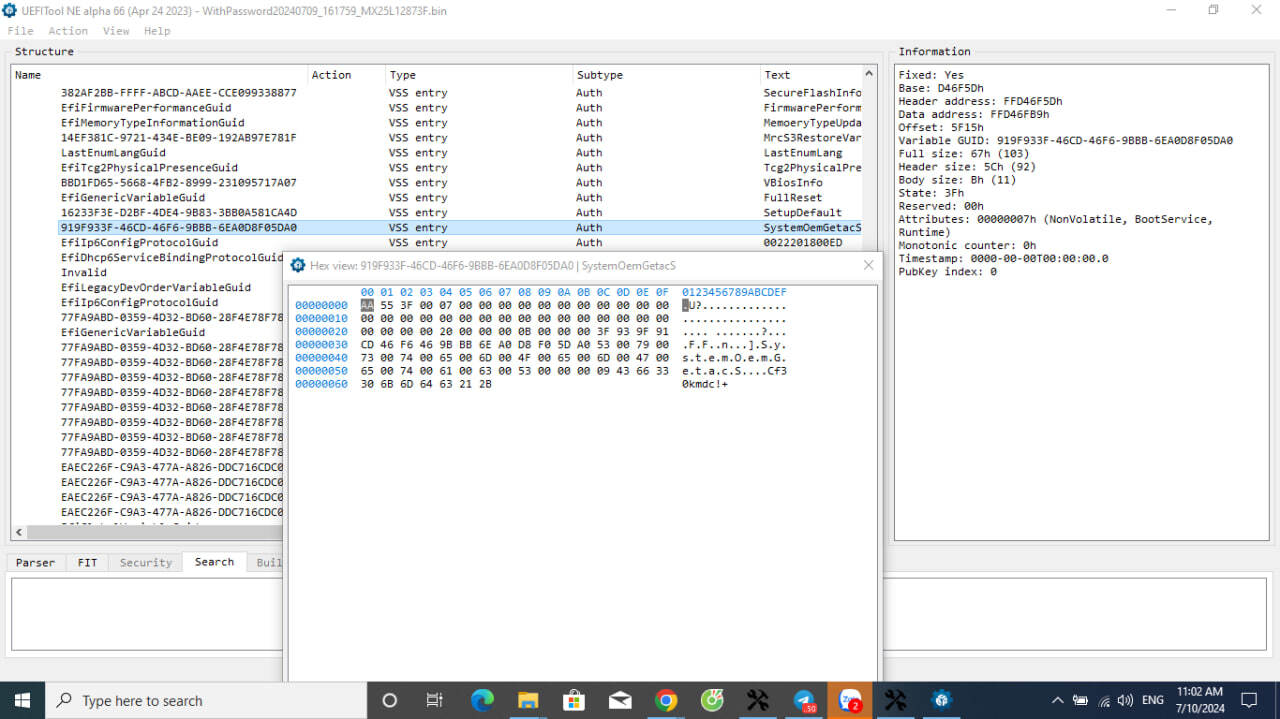Viewport: 1280px width, 719px height.
Task: Switch to the FIT tab
Action: click(x=88, y=563)
